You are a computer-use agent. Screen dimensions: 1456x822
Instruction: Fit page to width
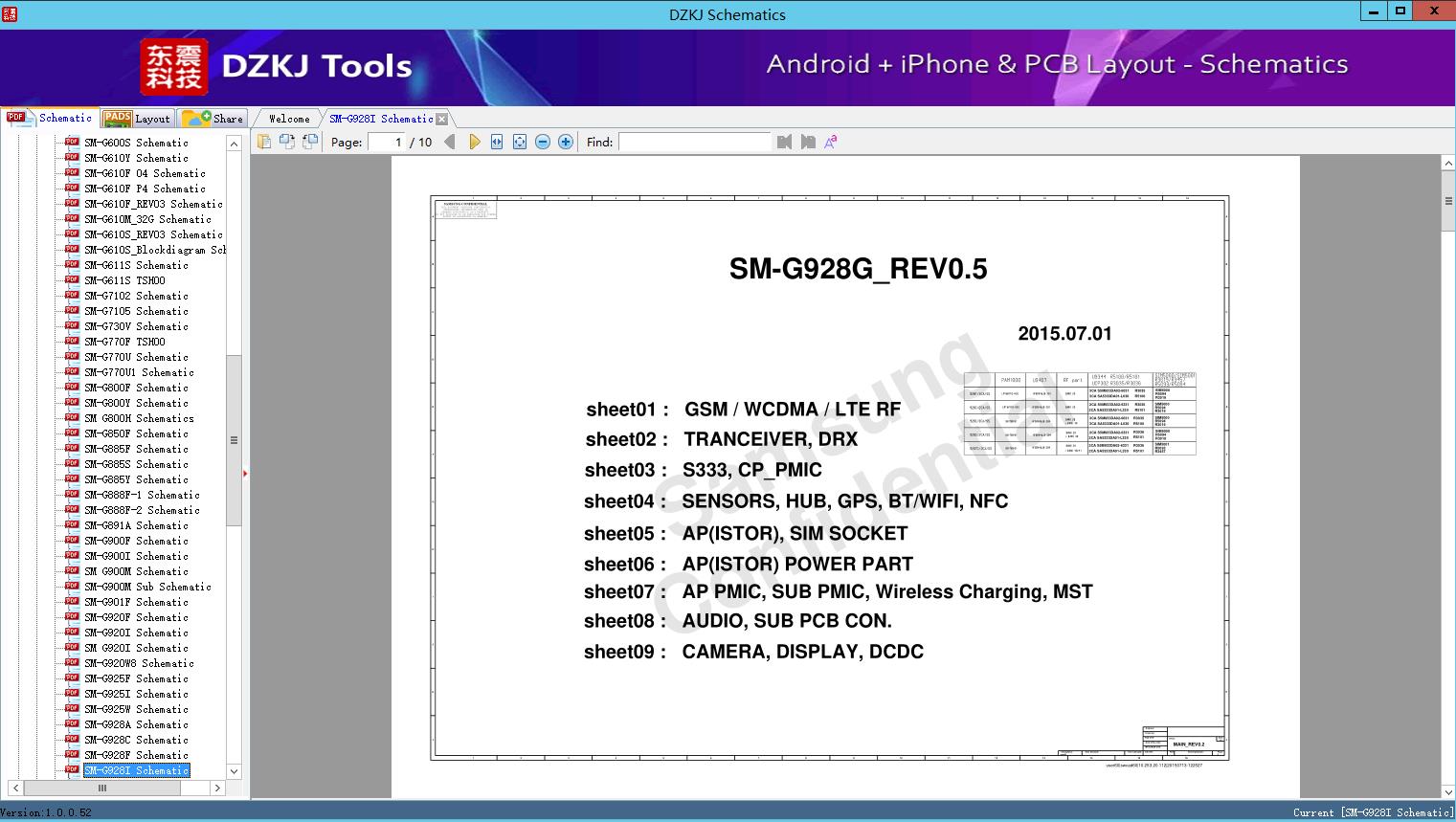click(497, 142)
